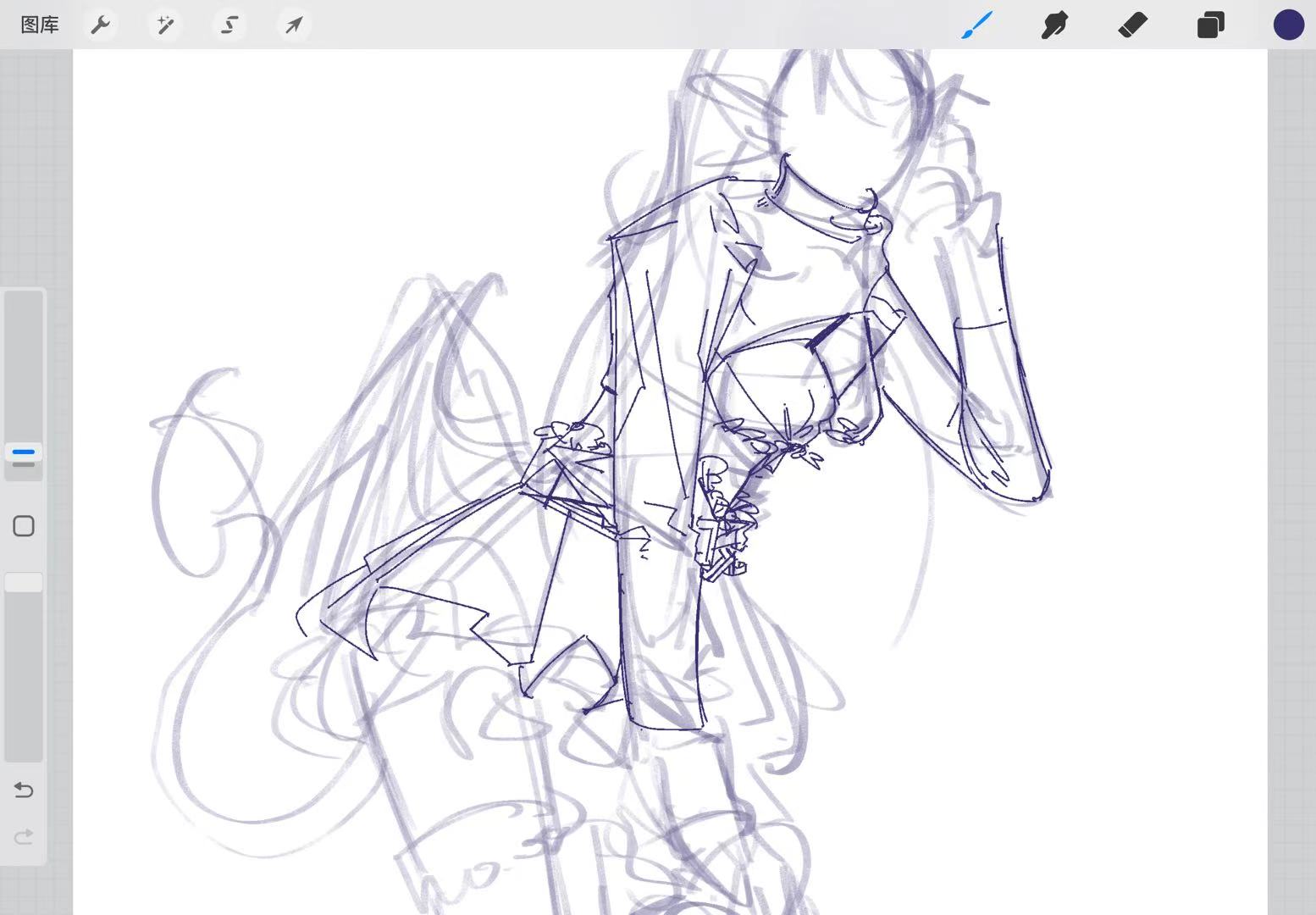
Task: Redo the undone action
Action: tap(24, 837)
